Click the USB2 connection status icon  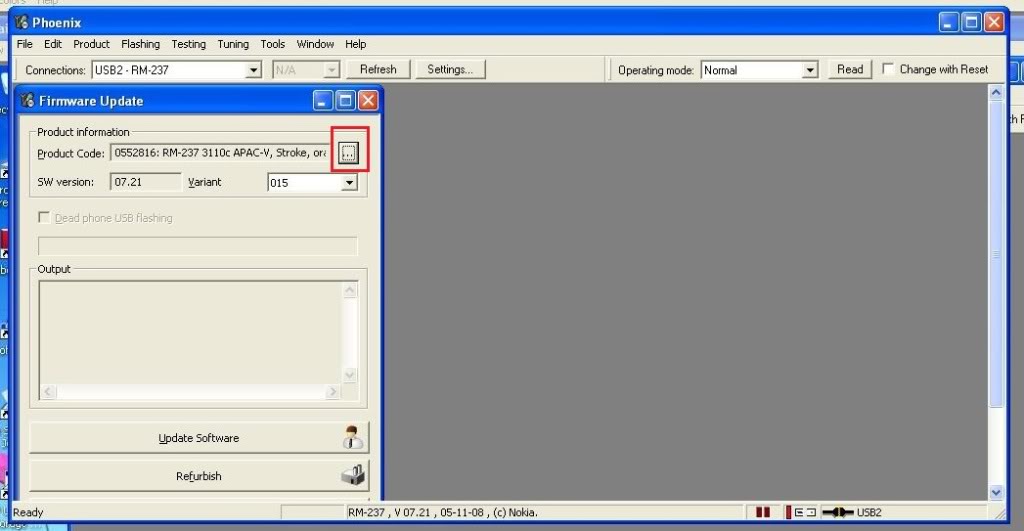(x=838, y=512)
